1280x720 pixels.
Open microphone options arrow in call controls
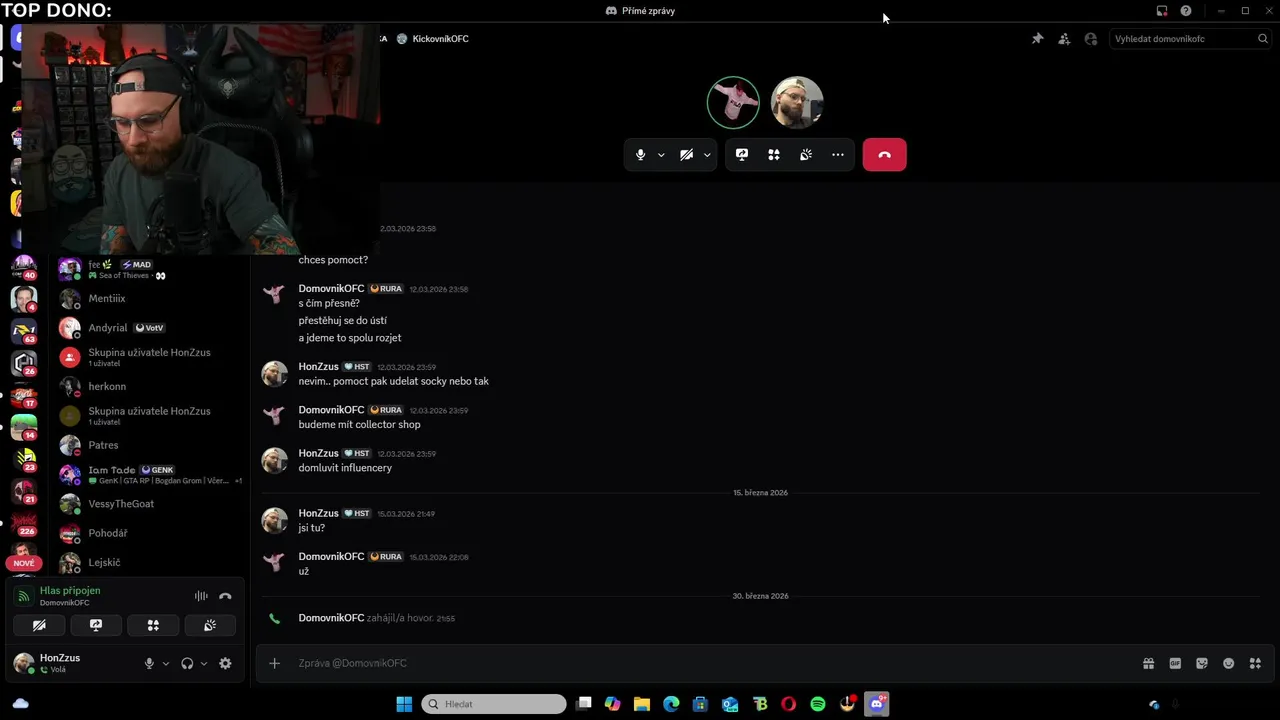pyautogui.click(x=661, y=155)
